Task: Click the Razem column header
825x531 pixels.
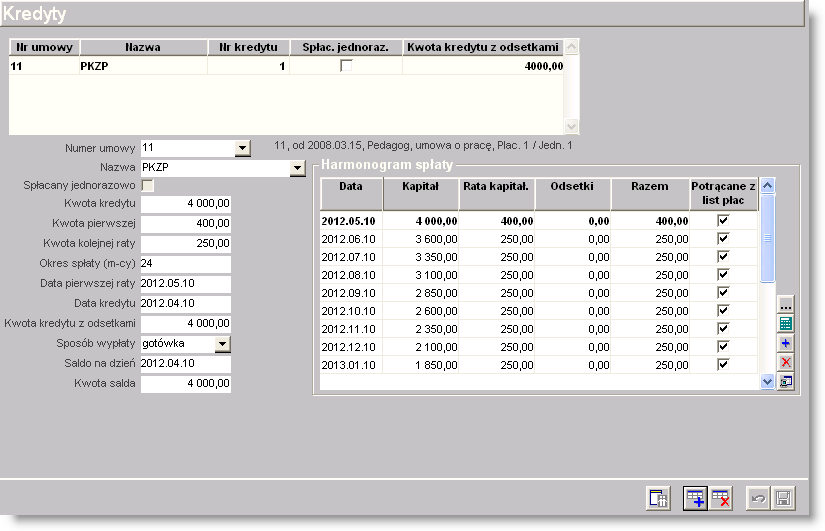Action: point(650,194)
